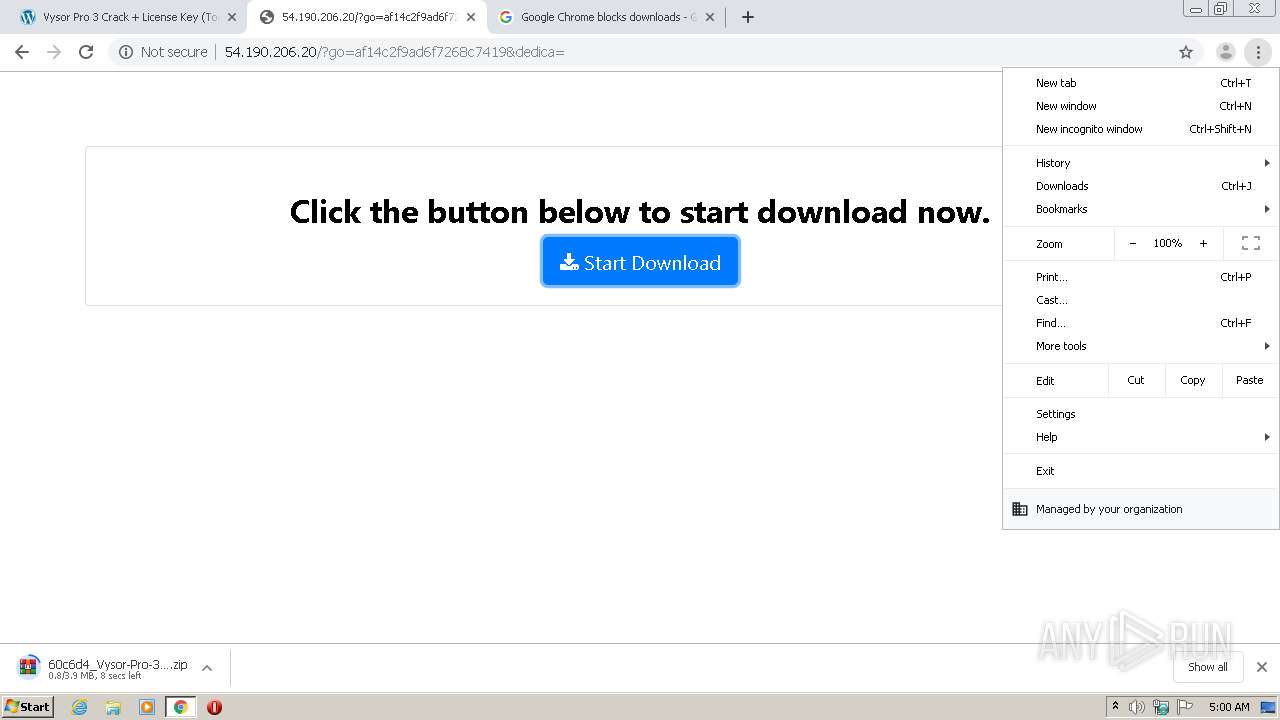View the Not secure site info icon

(126, 52)
